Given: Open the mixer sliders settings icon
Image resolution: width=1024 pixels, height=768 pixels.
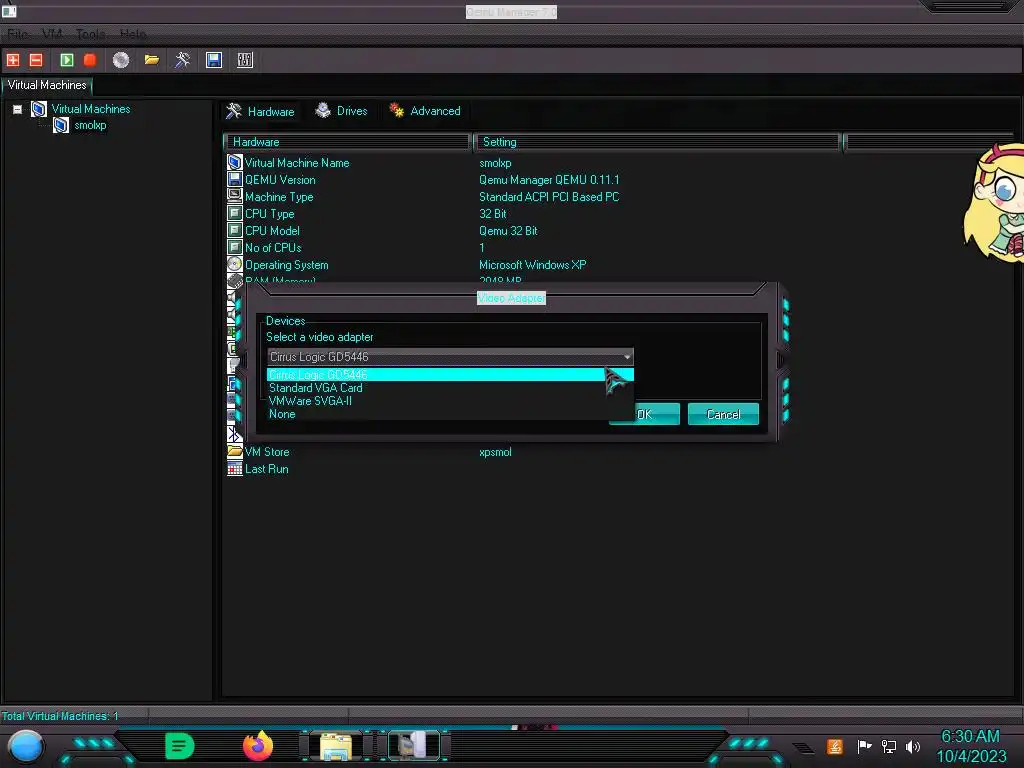Looking at the screenshot, I should (245, 60).
